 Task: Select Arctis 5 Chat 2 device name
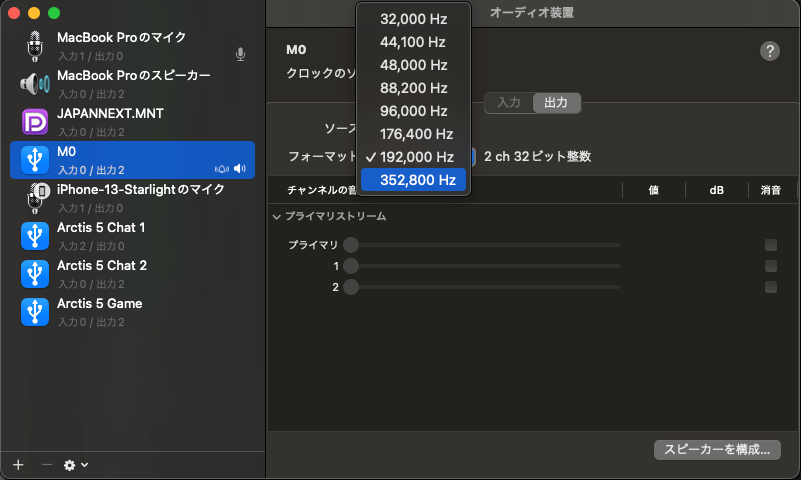pyautogui.click(x=102, y=266)
